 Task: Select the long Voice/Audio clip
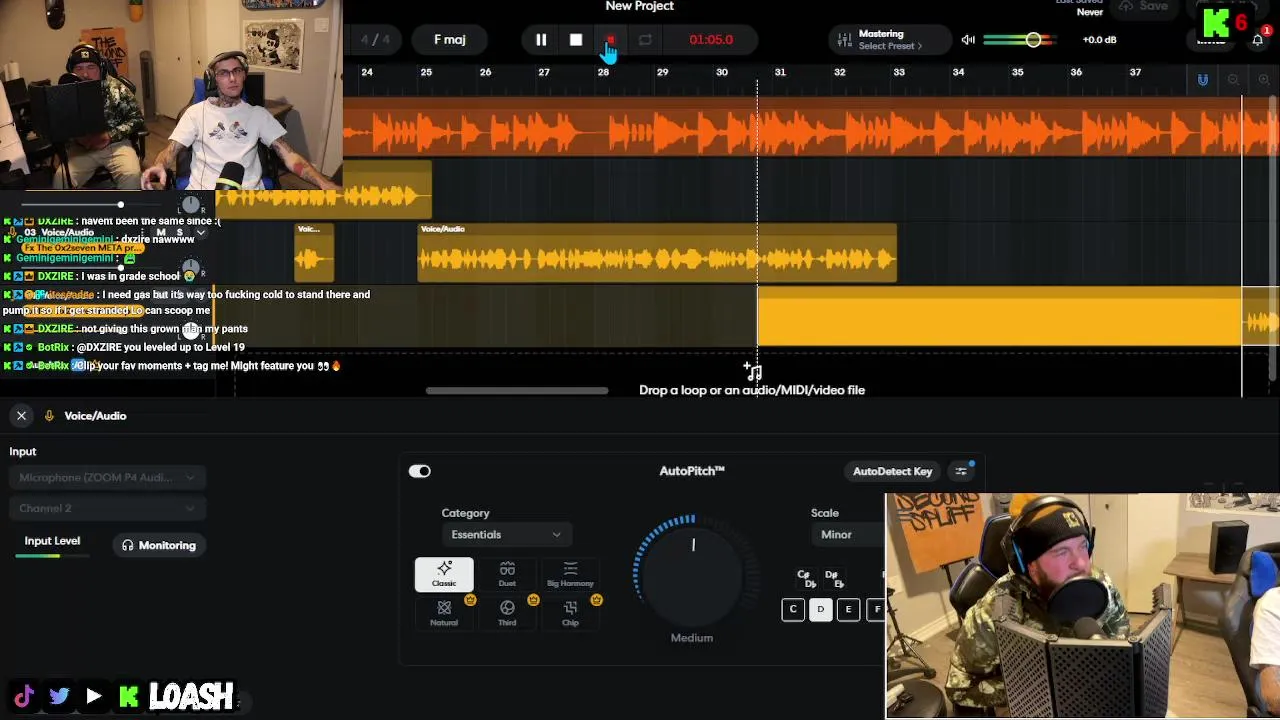657,253
